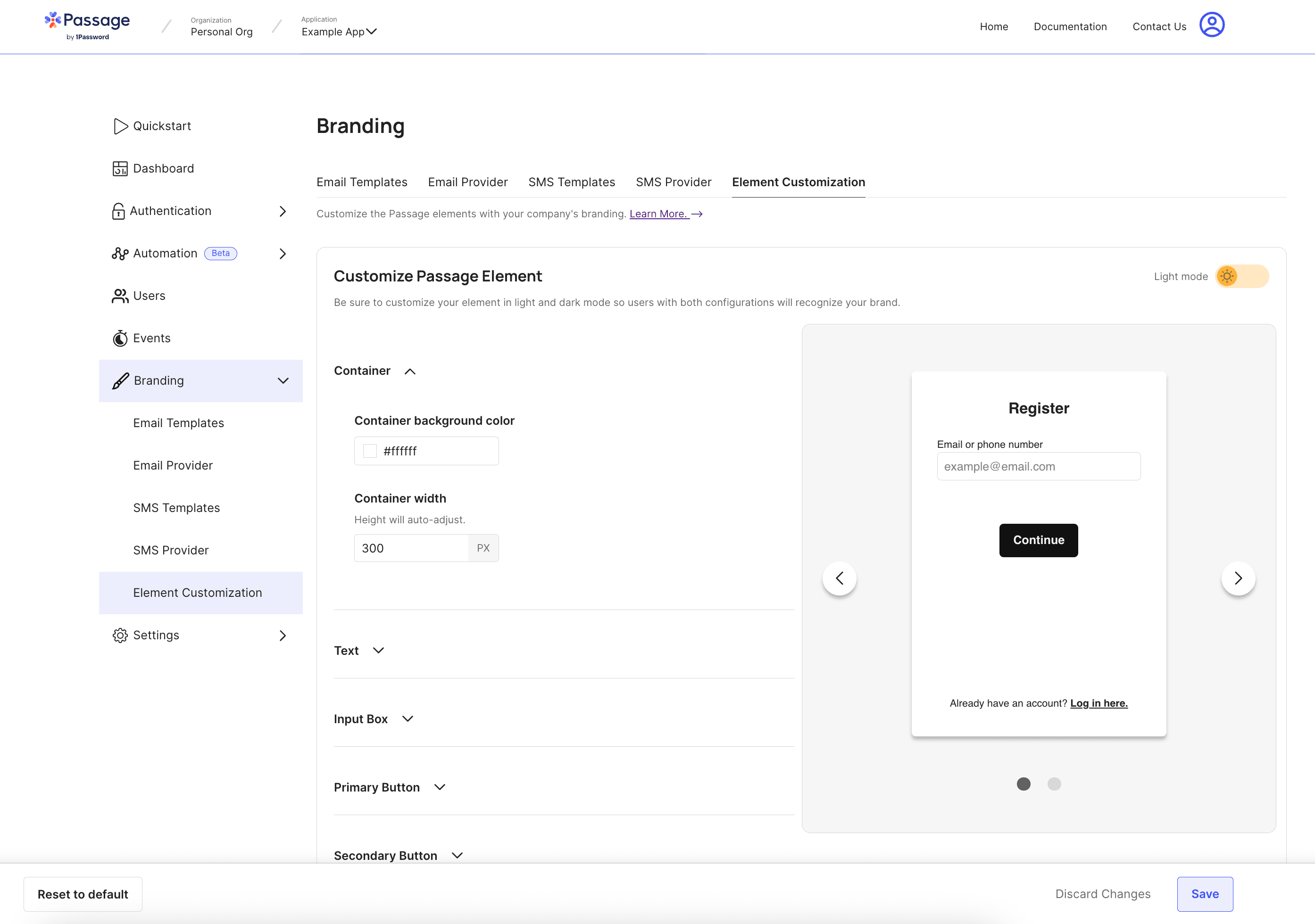Switch to the SMS Templates tab
Image resolution: width=1315 pixels, height=924 pixels.
click(571, 182)
